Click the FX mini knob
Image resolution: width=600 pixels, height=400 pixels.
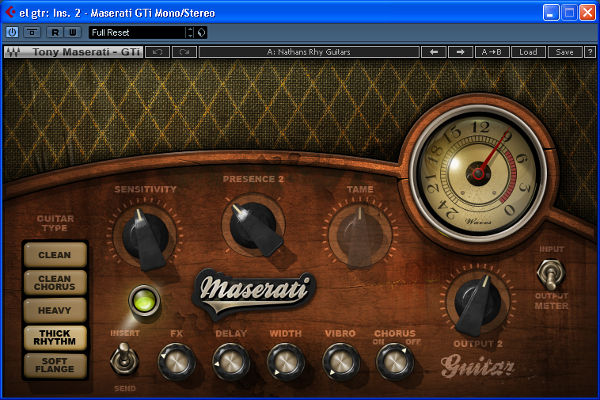pyautogui.click(x=176, y=362)
